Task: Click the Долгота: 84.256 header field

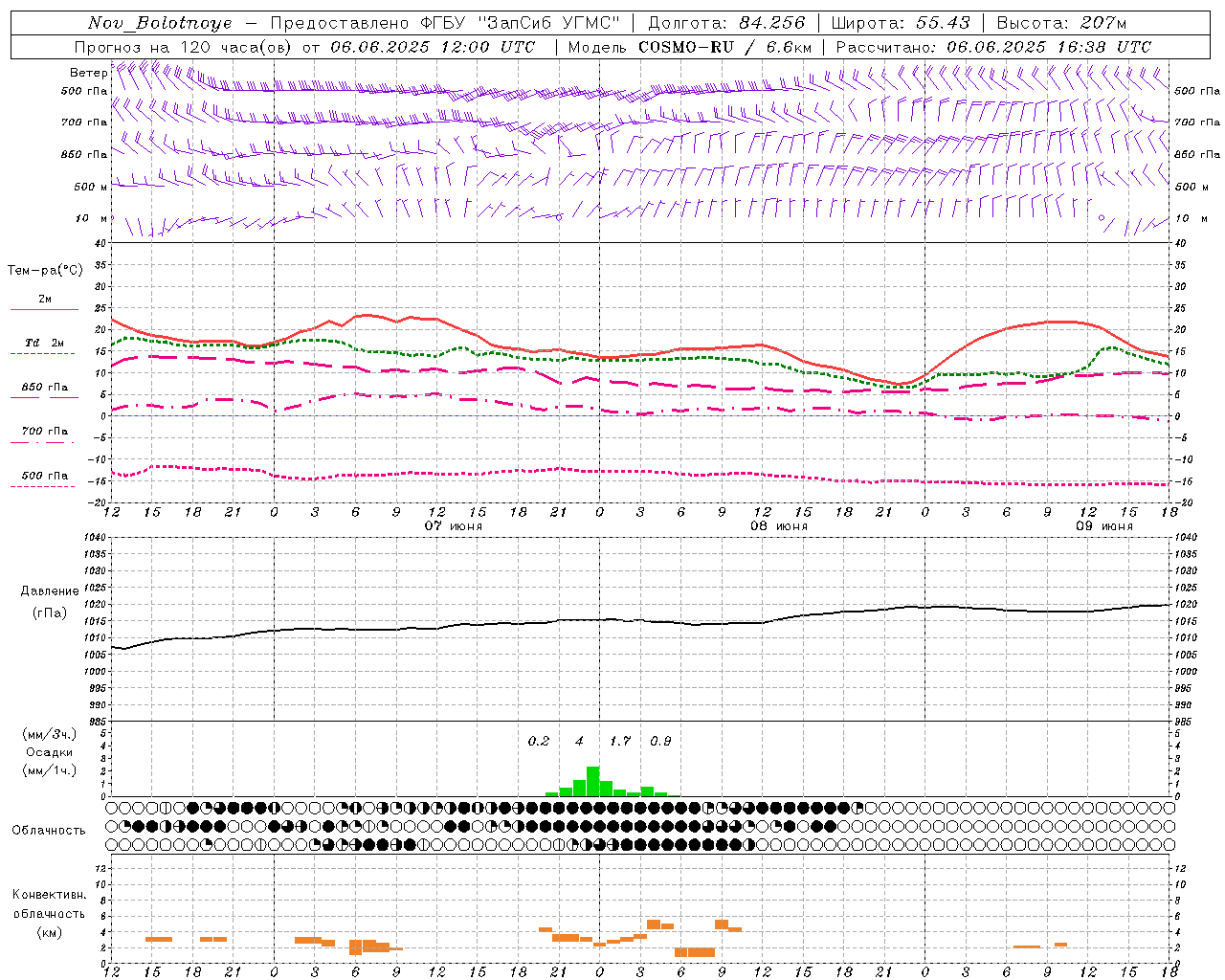Action: [726, 23]
